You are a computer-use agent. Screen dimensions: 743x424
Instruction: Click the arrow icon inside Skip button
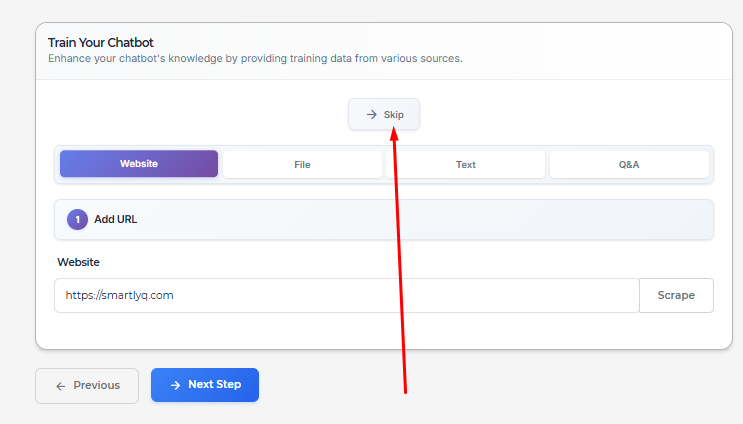(x=372, y=115)
